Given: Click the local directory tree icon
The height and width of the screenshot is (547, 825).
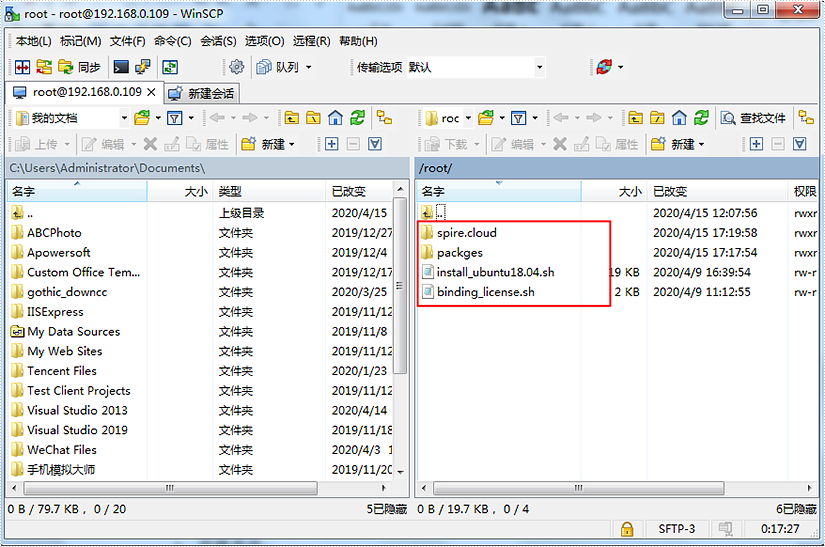Looking at the screenshot, I should click(x=385, y=117).
